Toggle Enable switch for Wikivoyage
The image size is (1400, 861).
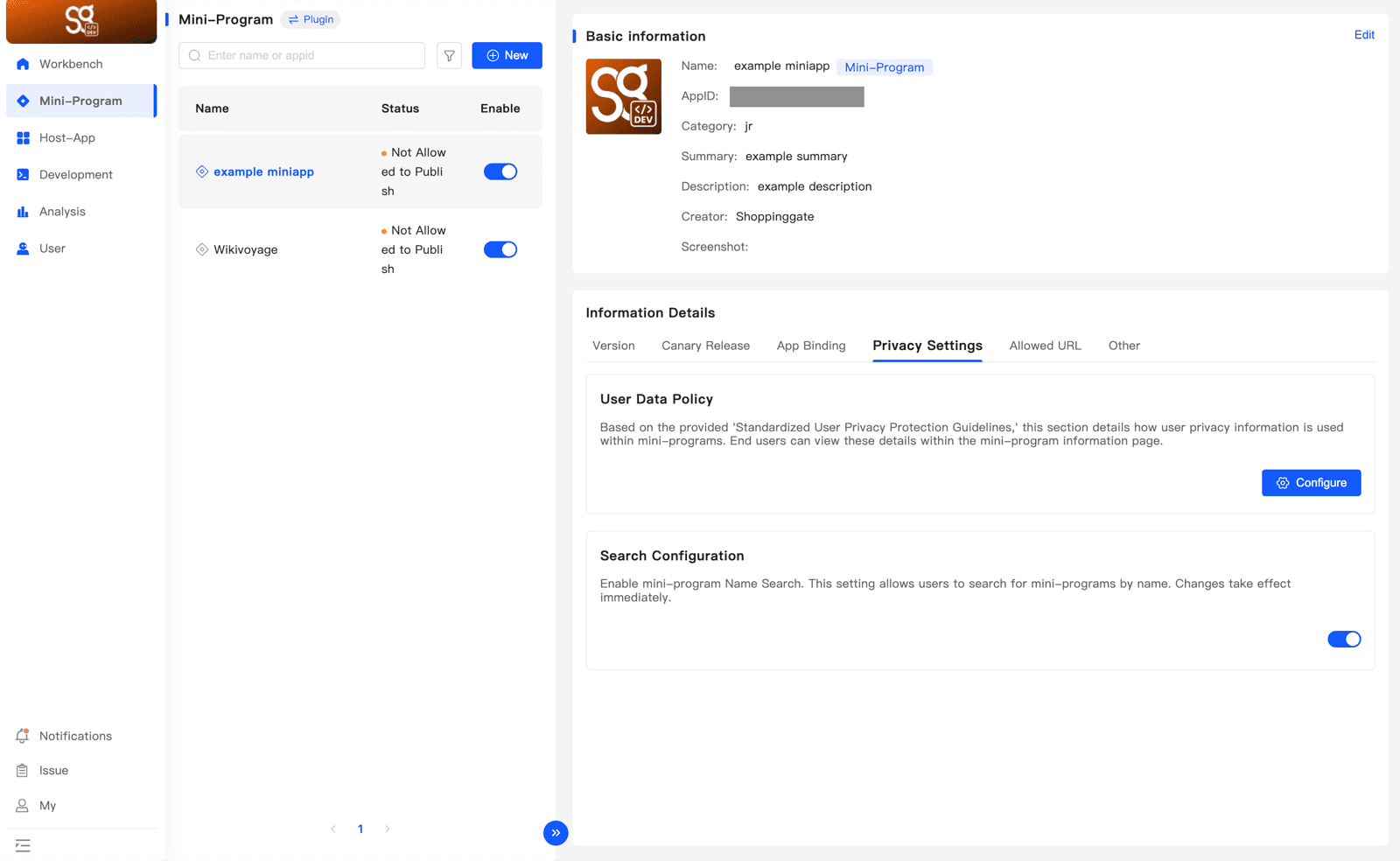pos(500,249)
